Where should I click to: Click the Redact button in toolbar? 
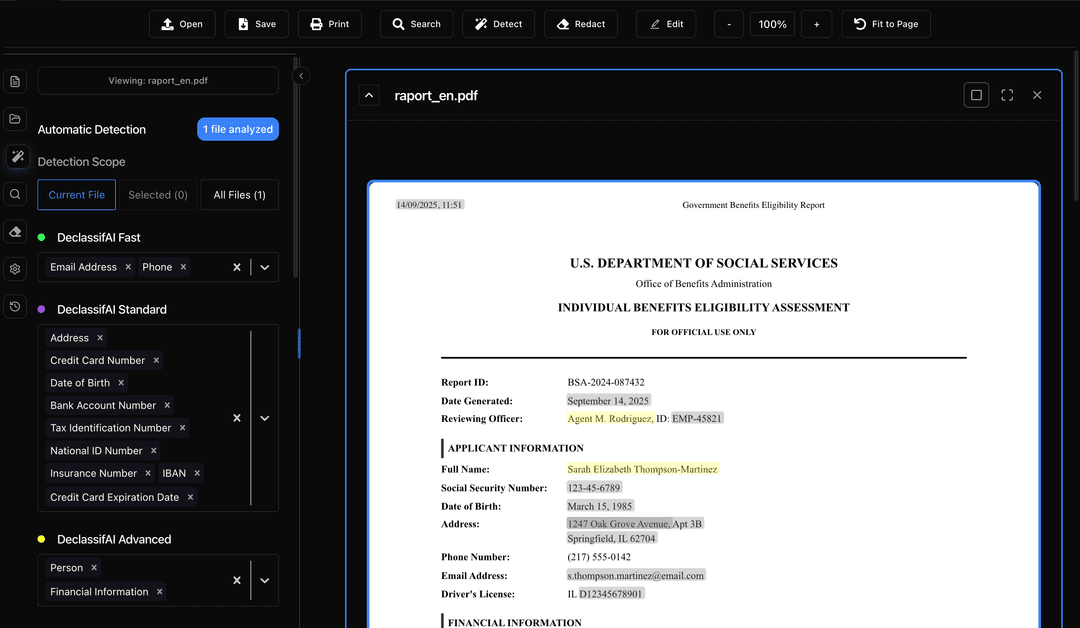581,24
